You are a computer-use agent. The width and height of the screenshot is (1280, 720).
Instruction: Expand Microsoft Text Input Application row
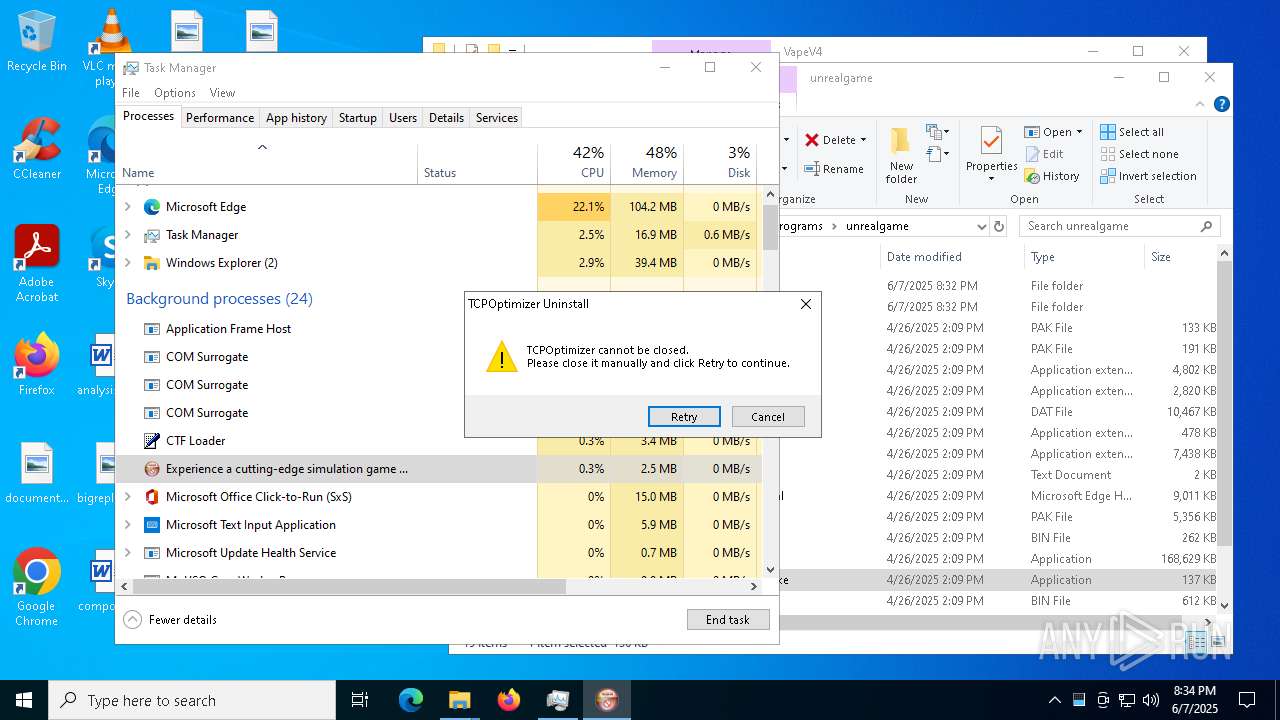click(127, 525)
